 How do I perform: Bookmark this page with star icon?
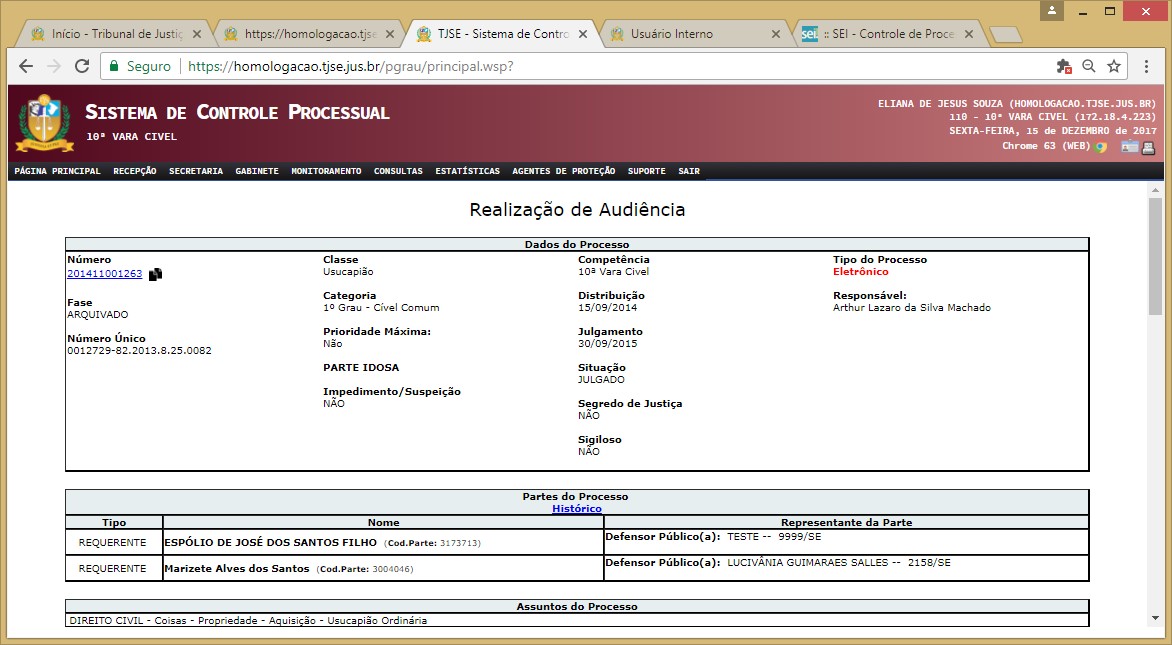[1114, 66]
